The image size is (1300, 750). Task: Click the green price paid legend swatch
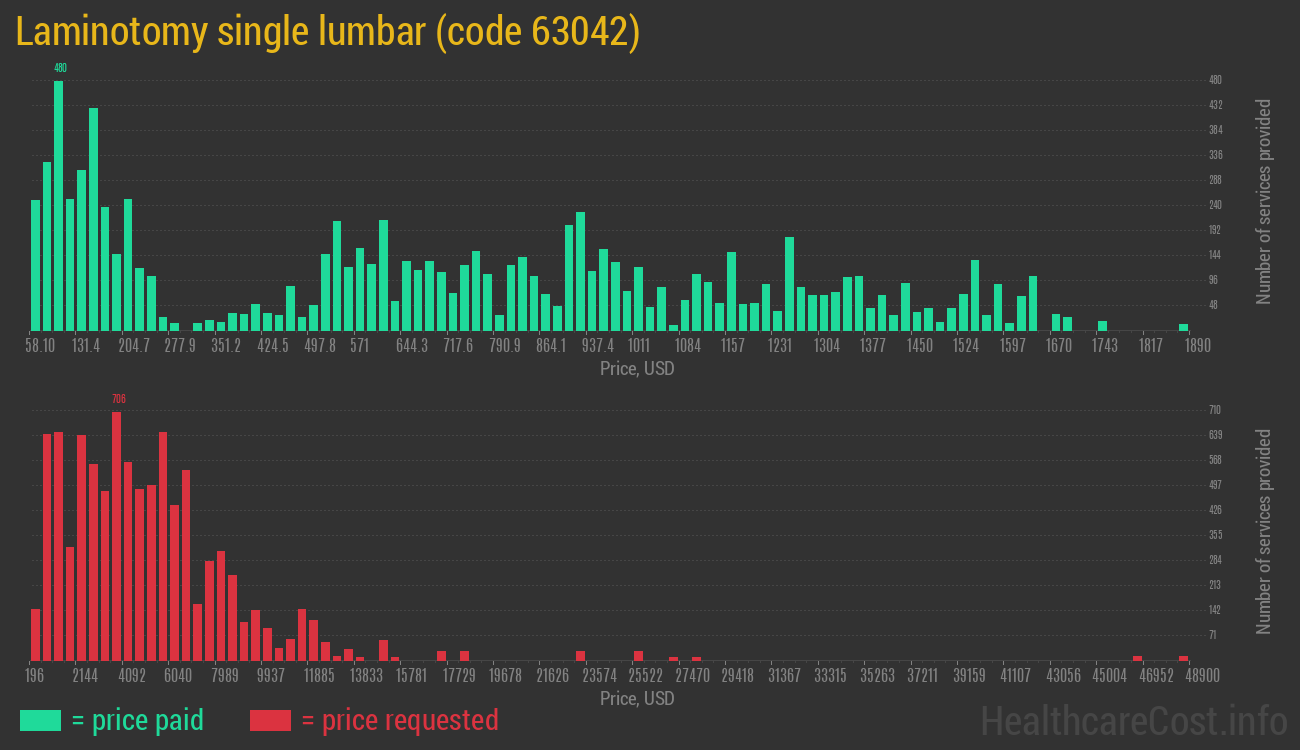click(x=40, y=720)
